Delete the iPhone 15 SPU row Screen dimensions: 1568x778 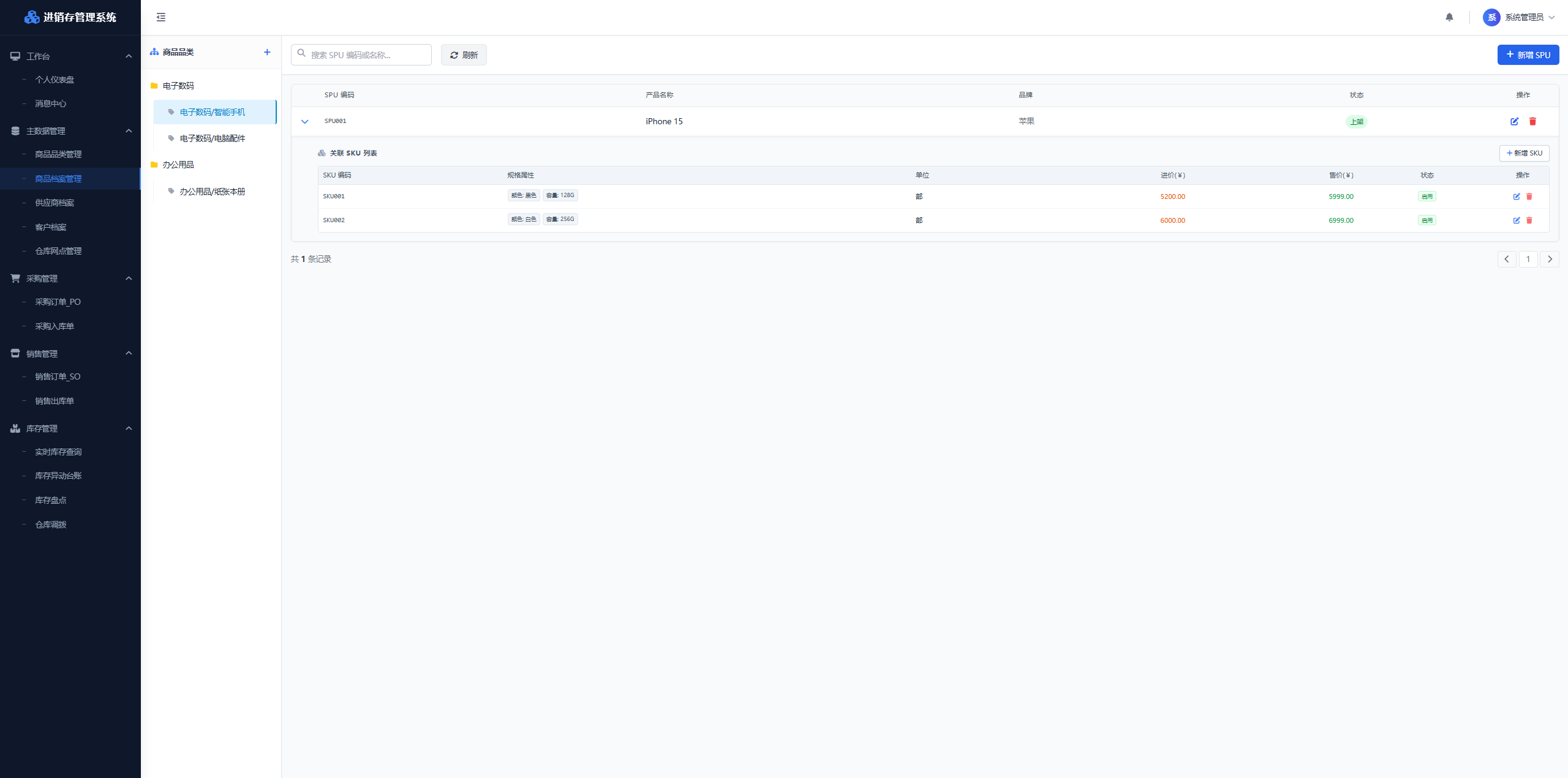[x=1532, y=121]
